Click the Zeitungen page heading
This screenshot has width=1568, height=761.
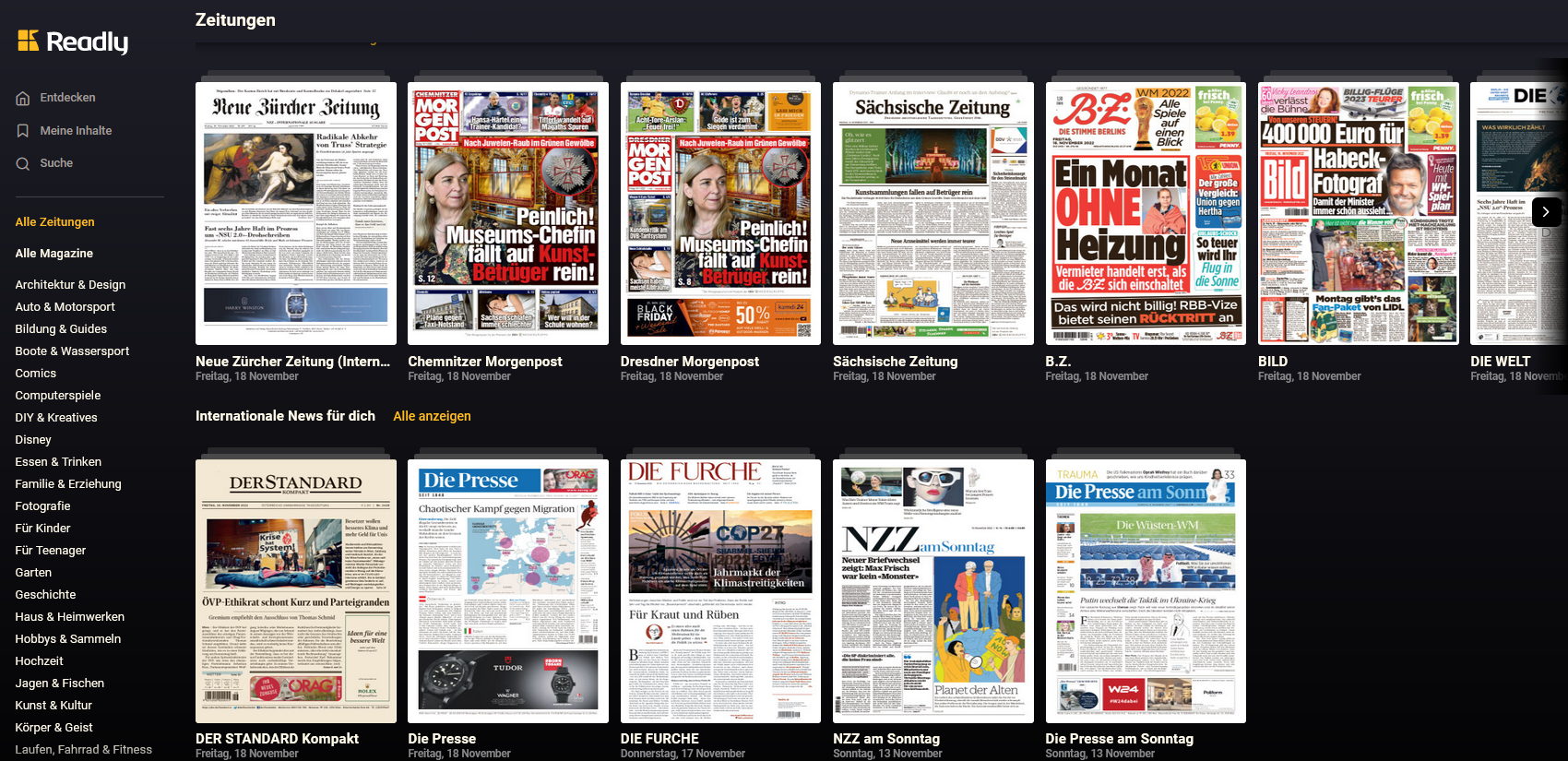pyautogui.click(x=235, y=20)
